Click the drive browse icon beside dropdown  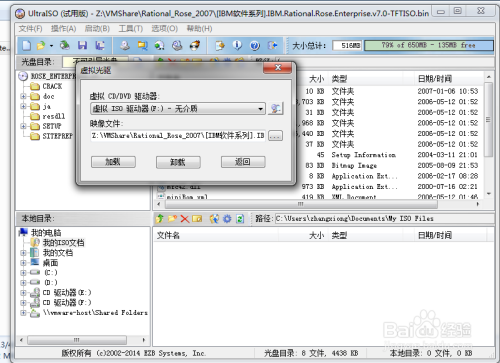point(276,108)
